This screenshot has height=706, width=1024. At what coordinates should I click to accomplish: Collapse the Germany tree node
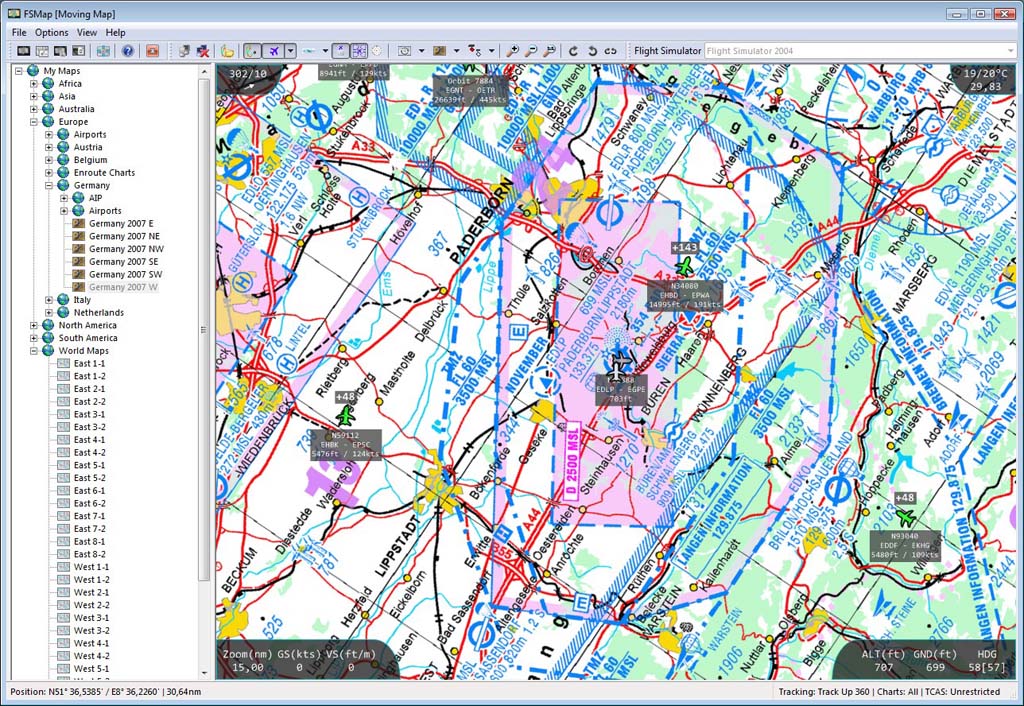coord(48,185)
